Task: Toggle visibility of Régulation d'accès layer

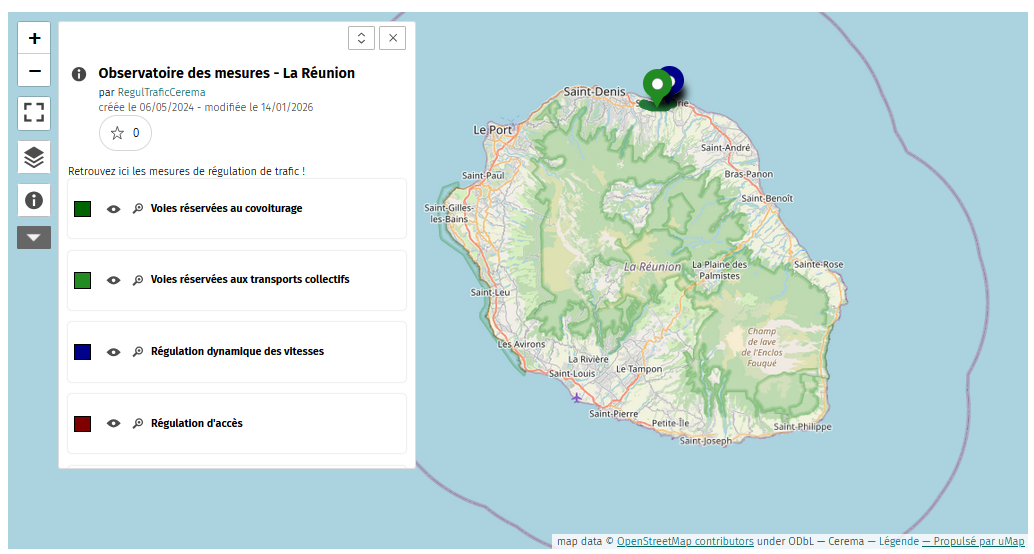Action: click(114, 424)
